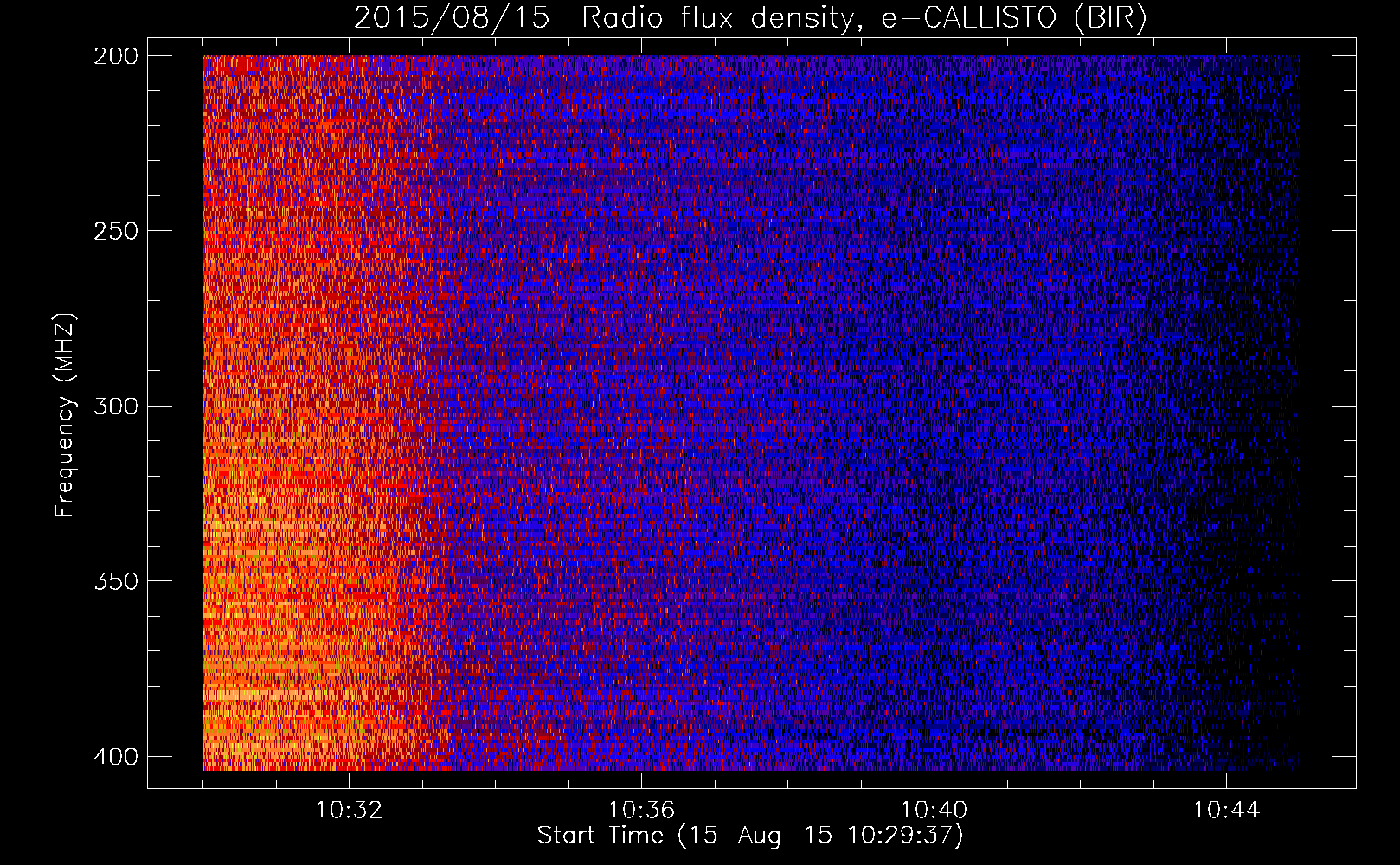1400x865 pixels.
Task: Click the plot title '2015/08/15 Radio flux density'
Action: [x=750, y=18]
